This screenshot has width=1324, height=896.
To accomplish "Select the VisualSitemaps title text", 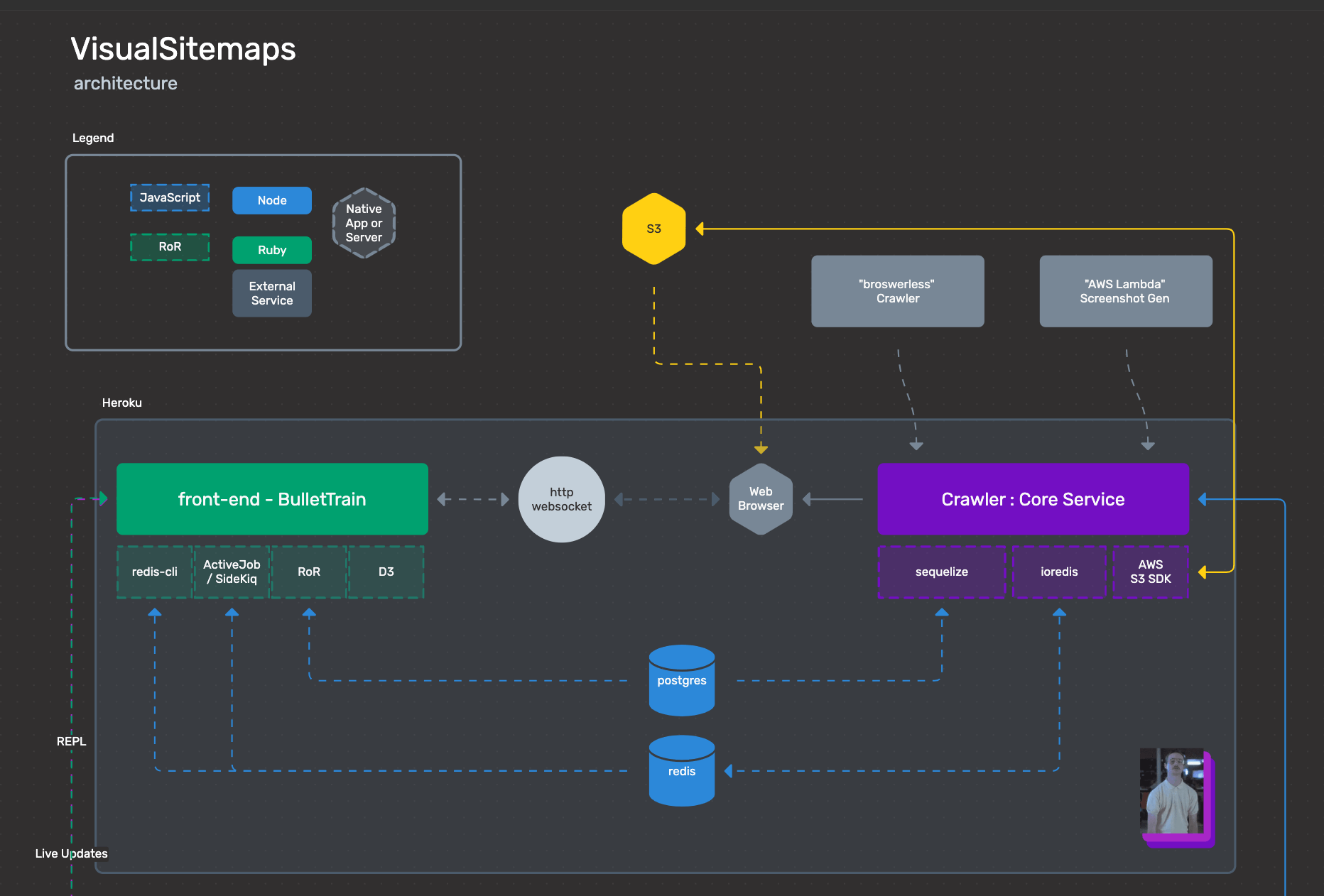I will point(183,49).
